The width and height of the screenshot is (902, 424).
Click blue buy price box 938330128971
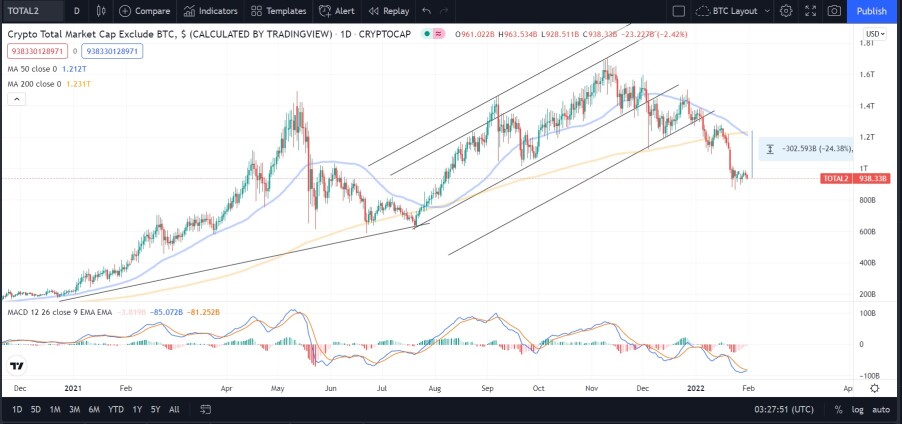[x=112, y=51]
